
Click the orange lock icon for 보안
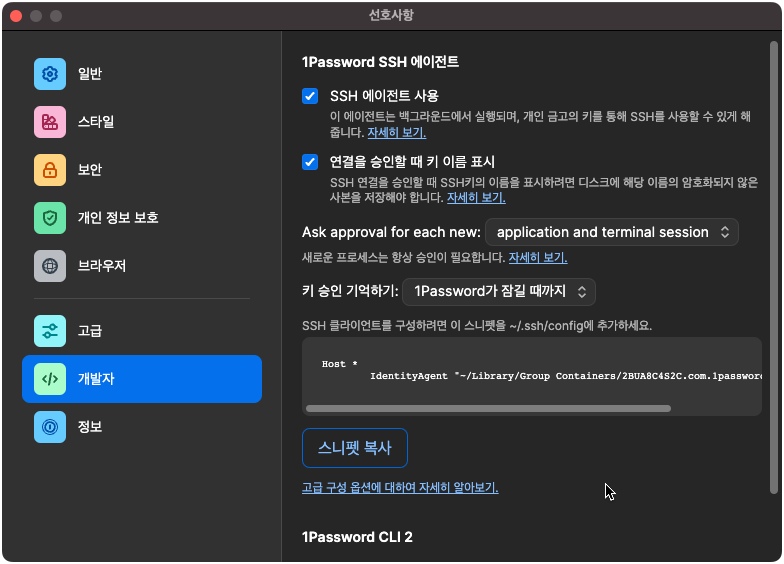click(50, 170)
